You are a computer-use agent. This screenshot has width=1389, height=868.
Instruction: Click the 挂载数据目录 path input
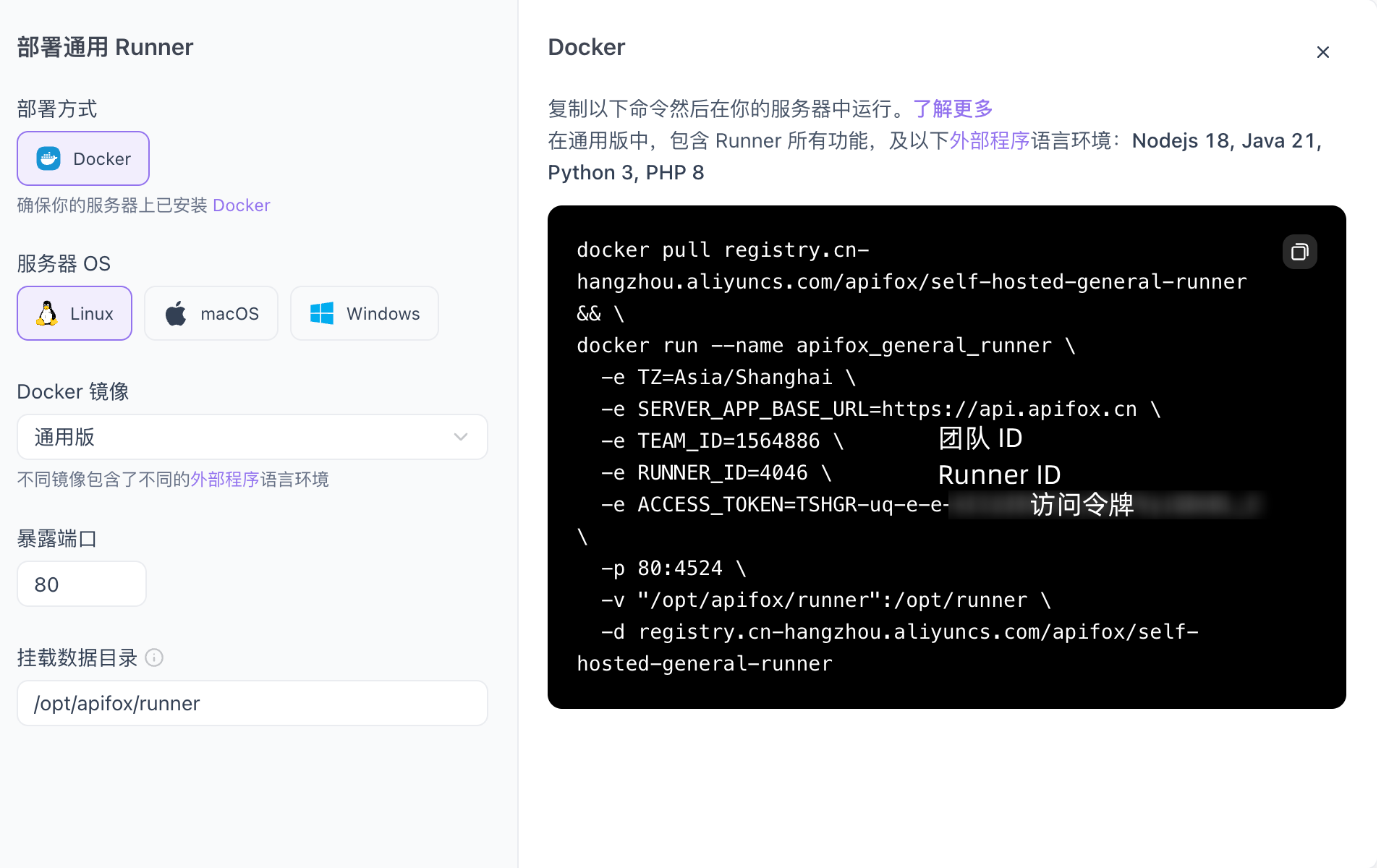click(x=252, y=703)
